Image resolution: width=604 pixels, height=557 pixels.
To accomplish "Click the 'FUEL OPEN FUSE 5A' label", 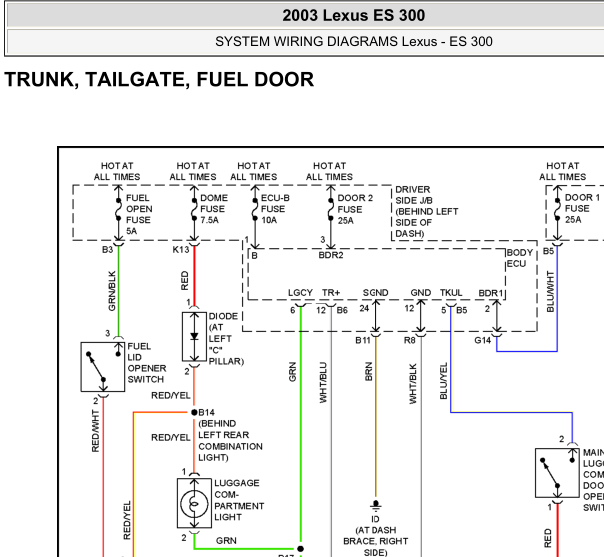I will 139,214.
